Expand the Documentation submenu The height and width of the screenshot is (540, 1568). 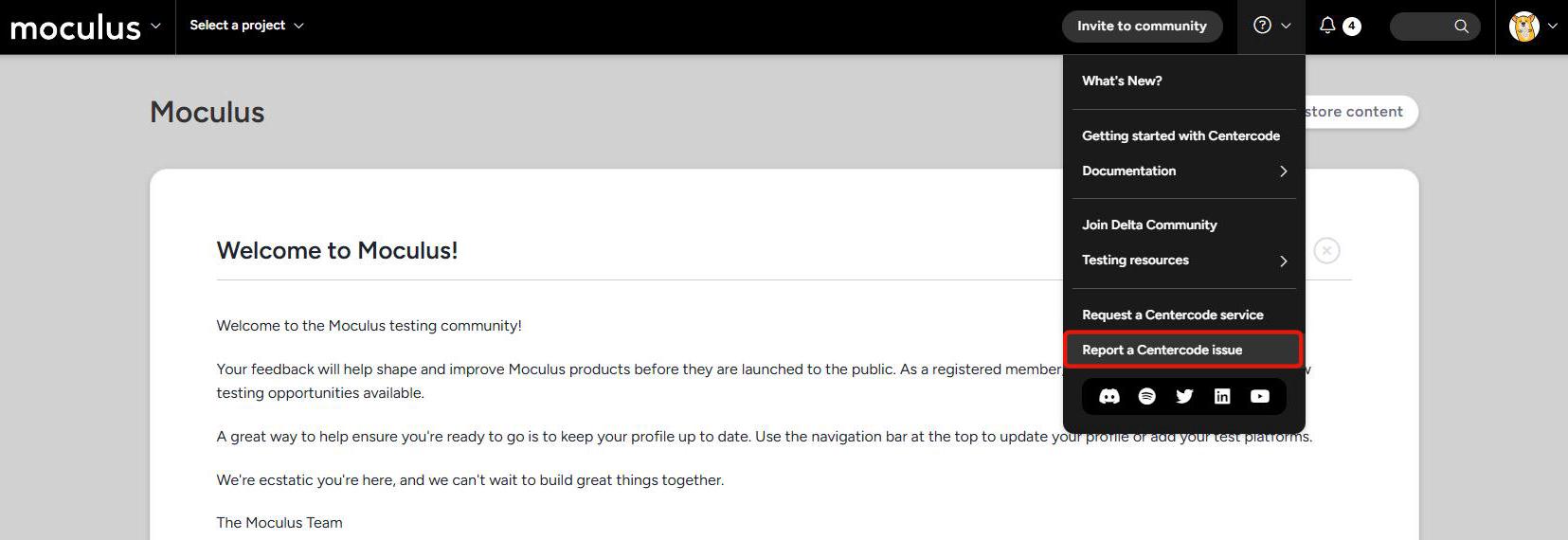(x=1184, y=171)
